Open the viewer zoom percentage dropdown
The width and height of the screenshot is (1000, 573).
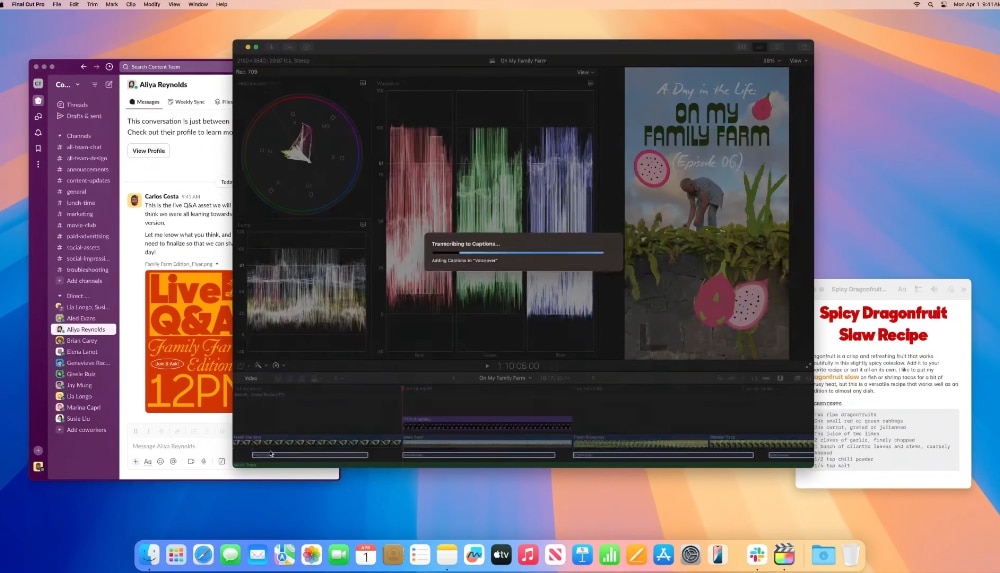772,61
